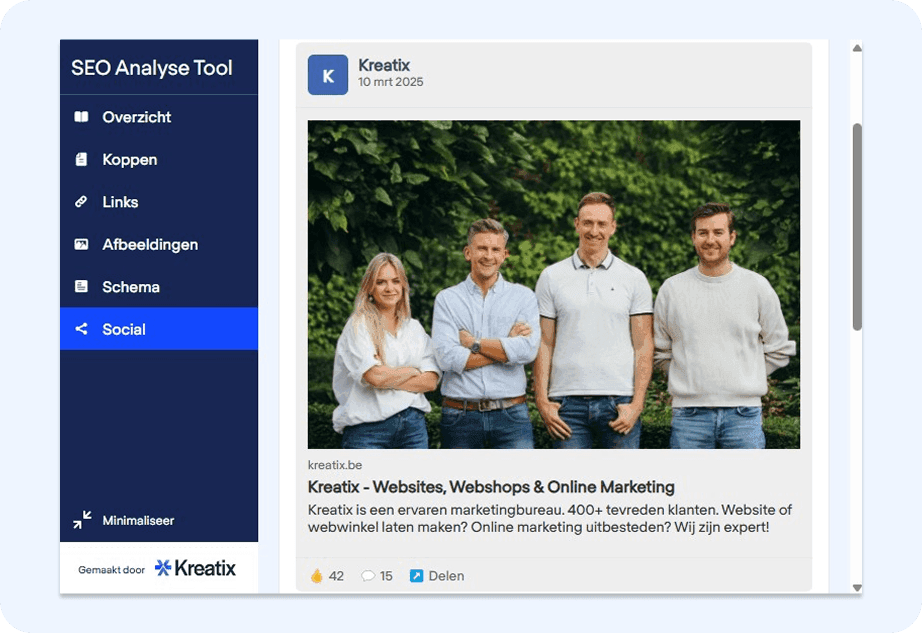Screen dimensions: 922x633
Task: Click the post title Kreatix - Websites, Webshops
Action: click(491, 487)
